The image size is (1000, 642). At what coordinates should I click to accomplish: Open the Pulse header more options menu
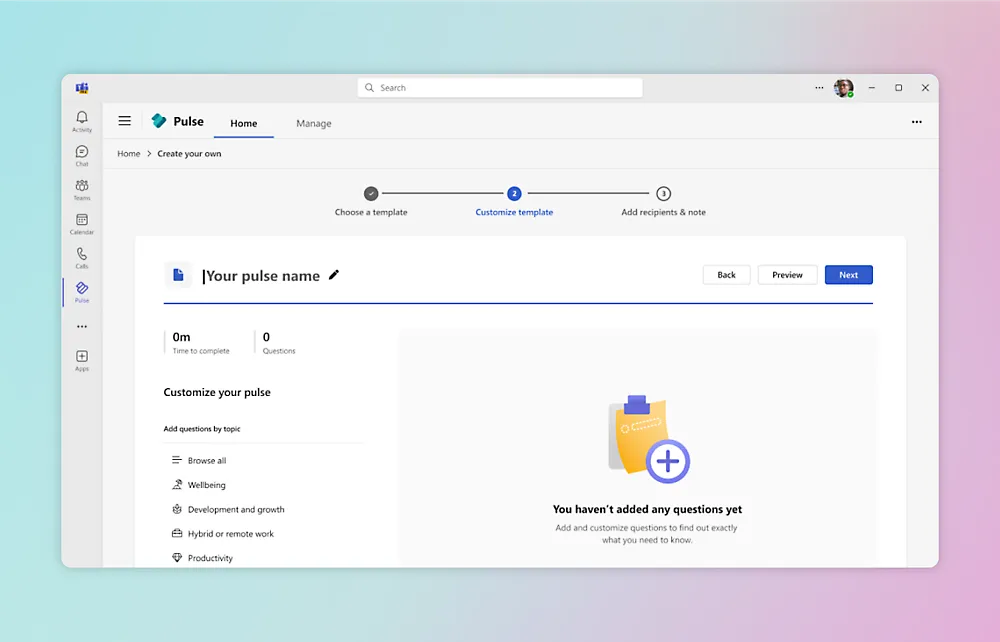[x=916, y=122]
